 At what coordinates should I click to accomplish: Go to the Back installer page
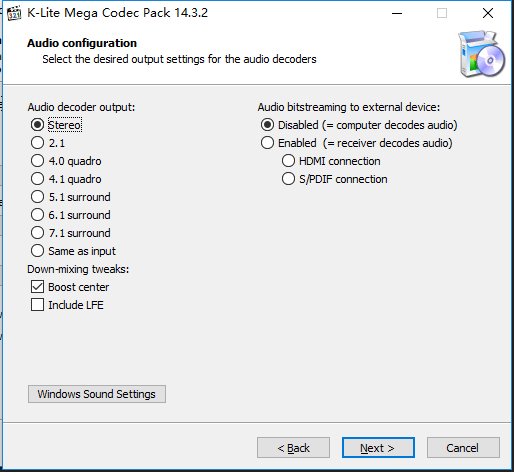pos(293,448)
